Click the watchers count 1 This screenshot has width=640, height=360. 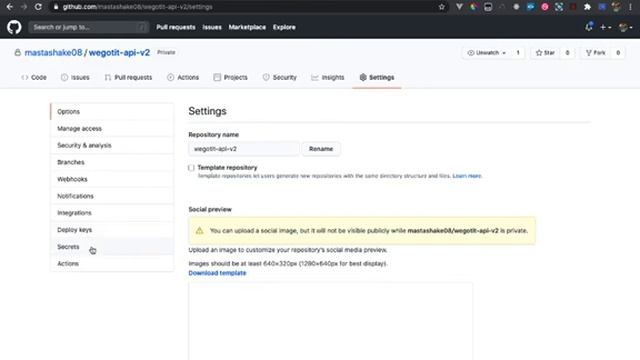tap(518, 53)
